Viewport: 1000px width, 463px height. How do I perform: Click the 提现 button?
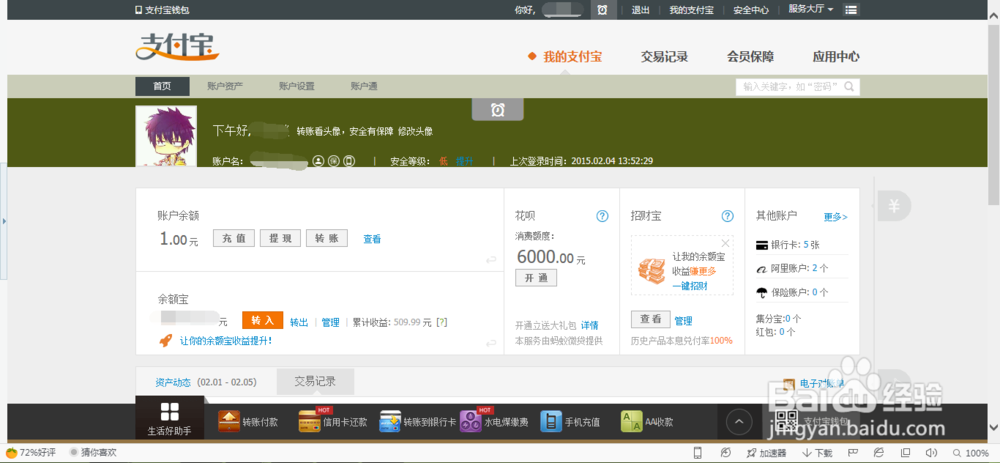click(x=280, y=239)
